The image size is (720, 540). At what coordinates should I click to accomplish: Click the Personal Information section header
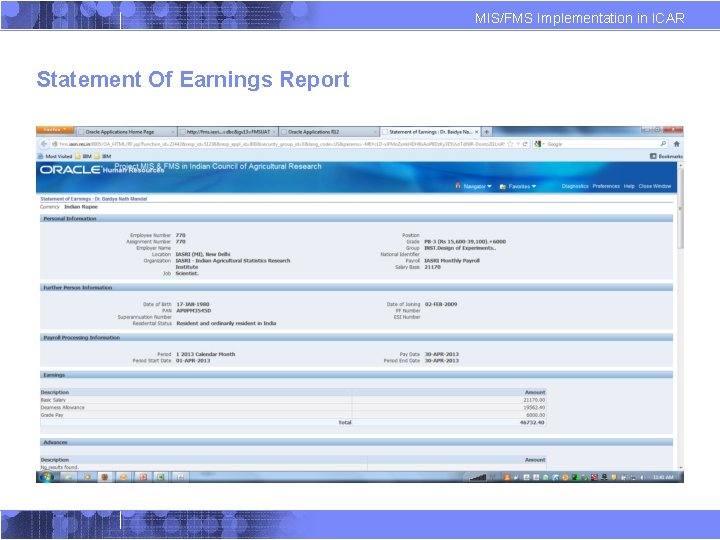tap(356, 219)
